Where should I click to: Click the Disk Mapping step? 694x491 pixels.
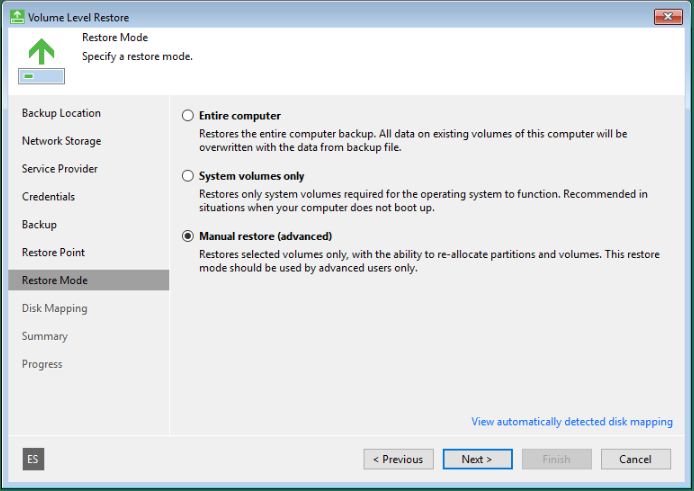[54, 309]
